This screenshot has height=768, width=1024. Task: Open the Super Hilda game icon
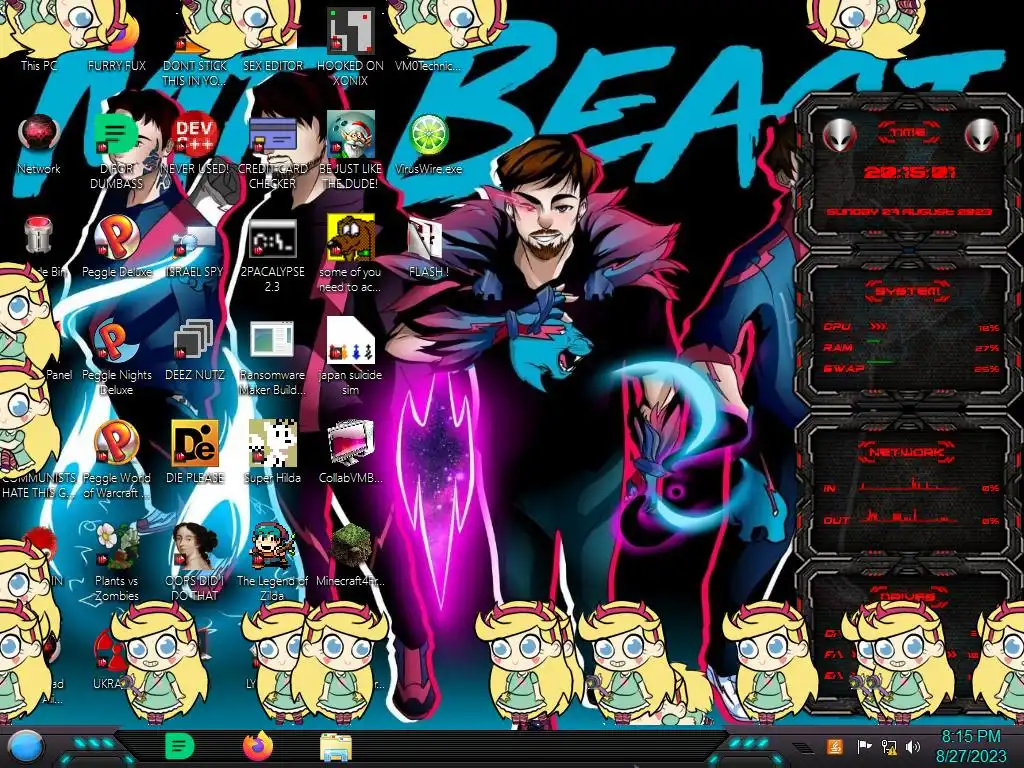pyautogui.click(x=272, y=453)
